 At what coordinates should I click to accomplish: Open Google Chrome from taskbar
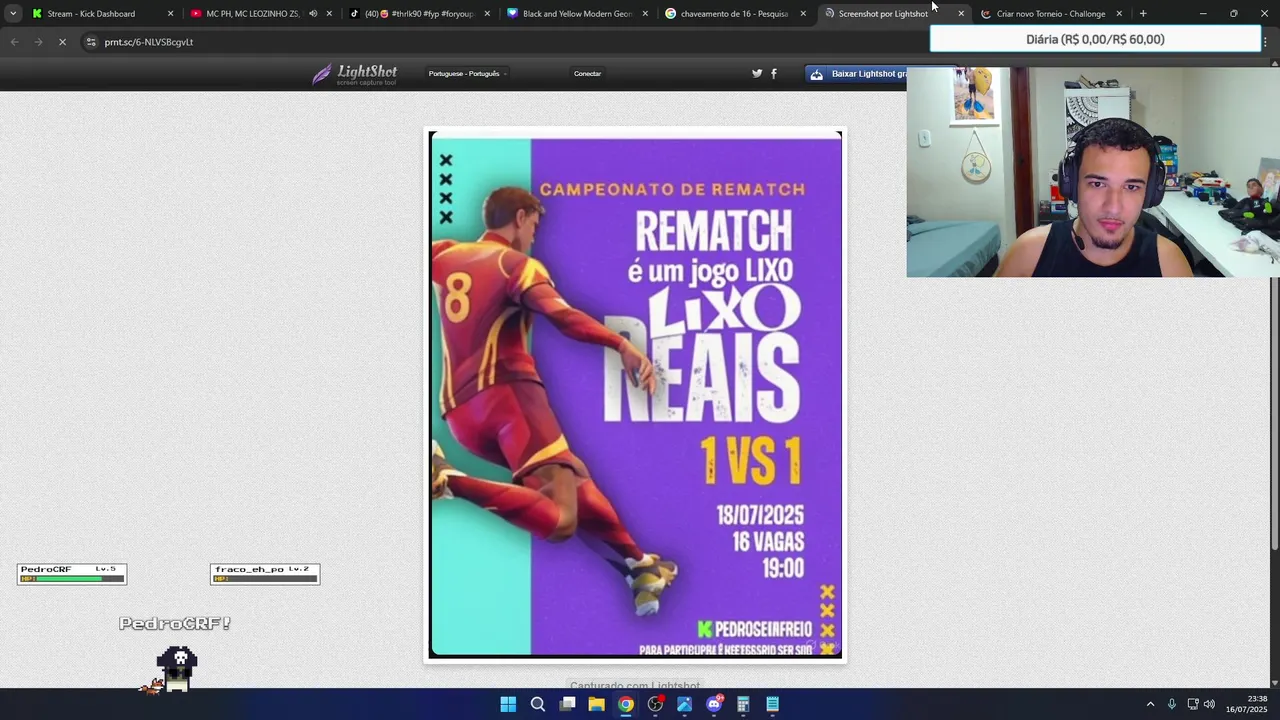click(626, 704)
